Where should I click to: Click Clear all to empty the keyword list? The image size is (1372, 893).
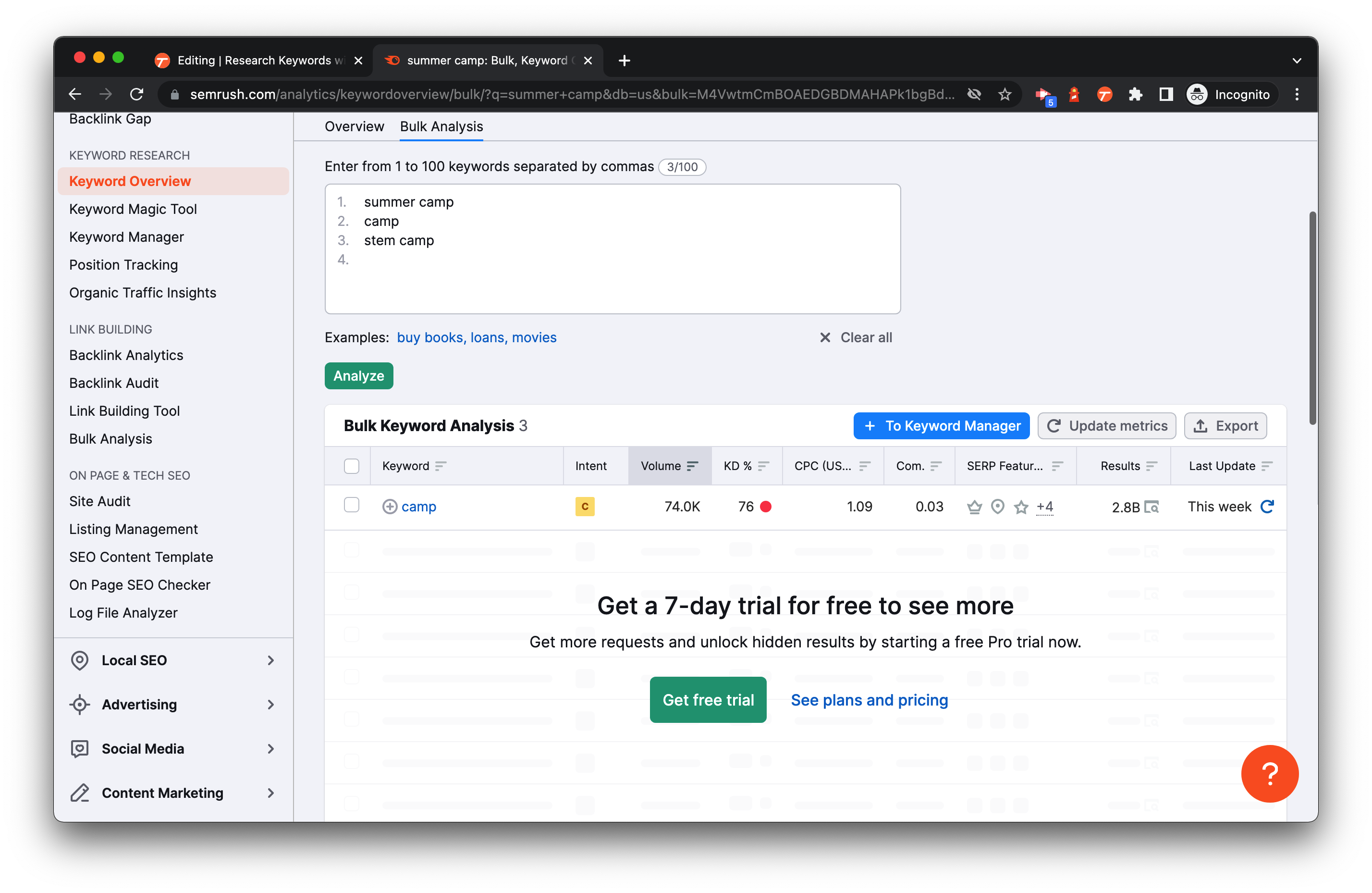pyautogui.click(x=856, y=337)
